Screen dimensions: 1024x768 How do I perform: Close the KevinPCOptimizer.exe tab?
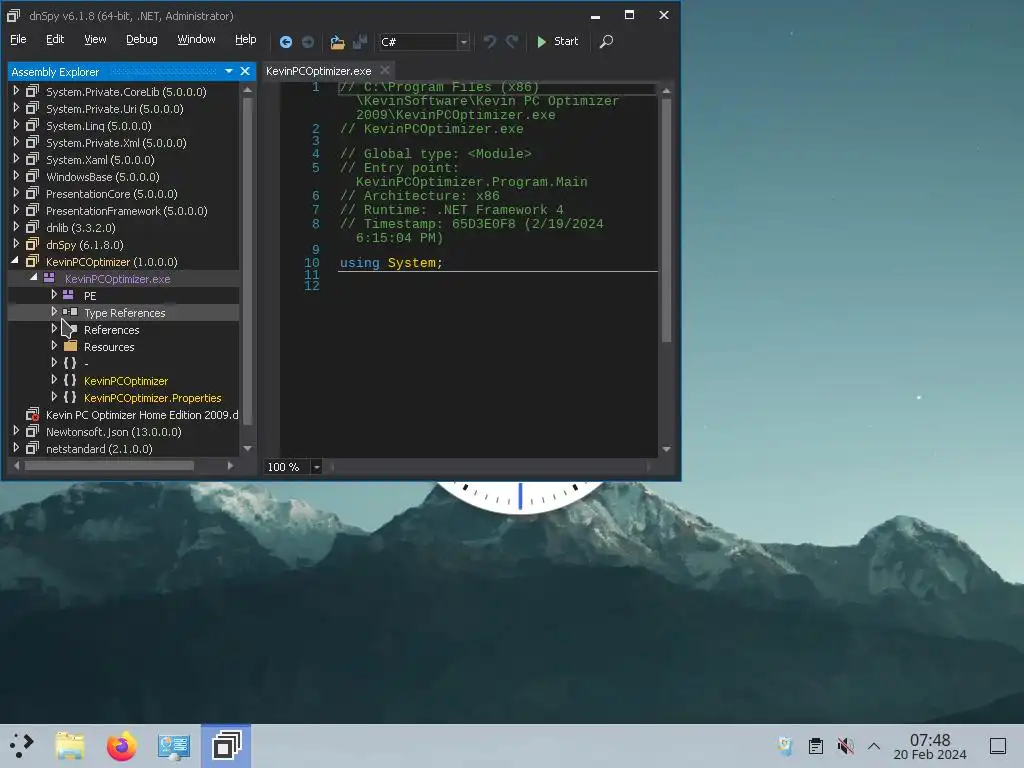pos(385,71)
